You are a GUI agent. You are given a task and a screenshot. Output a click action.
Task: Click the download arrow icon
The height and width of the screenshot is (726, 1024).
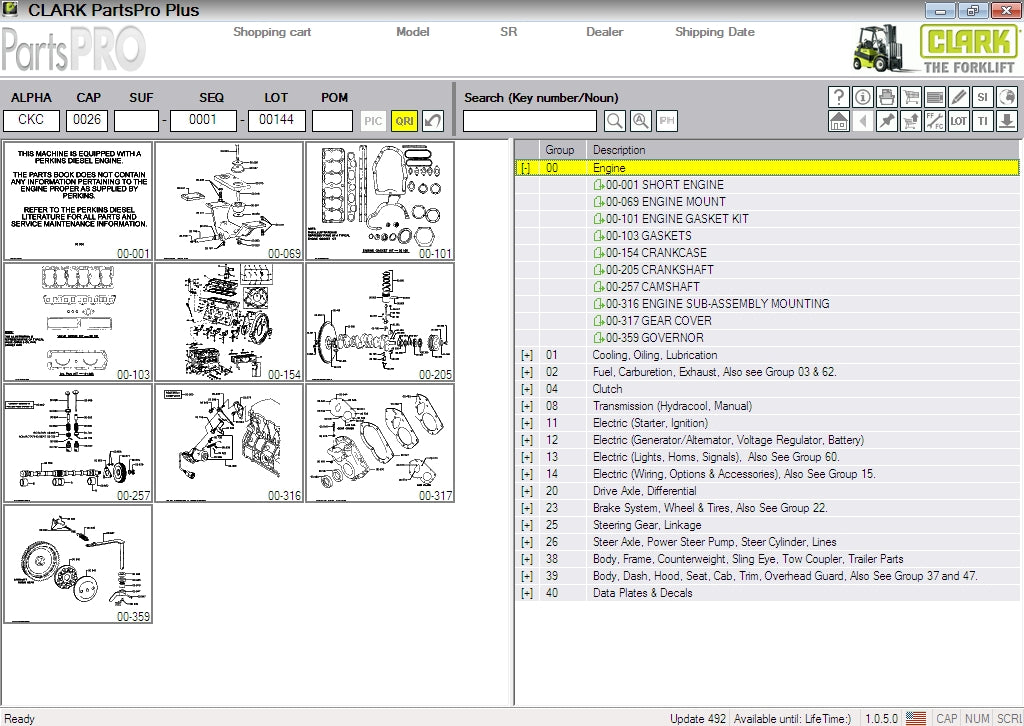[x=1007, y=121]
